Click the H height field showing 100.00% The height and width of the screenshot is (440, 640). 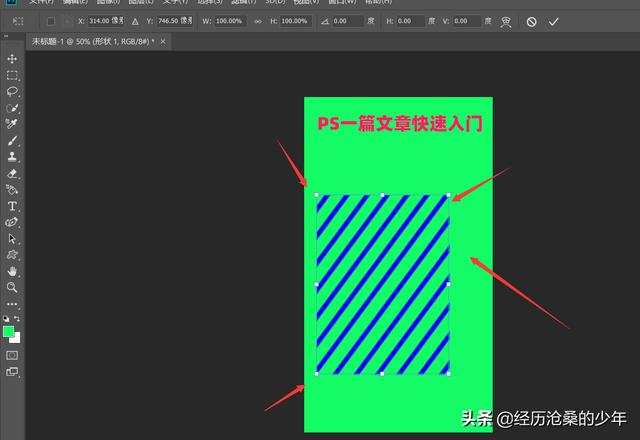tap(296, 21)
